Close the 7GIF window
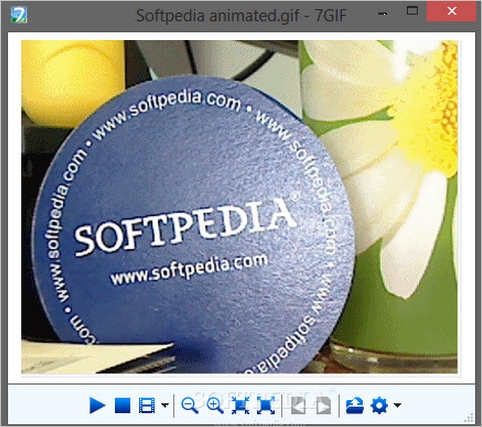 452,11
